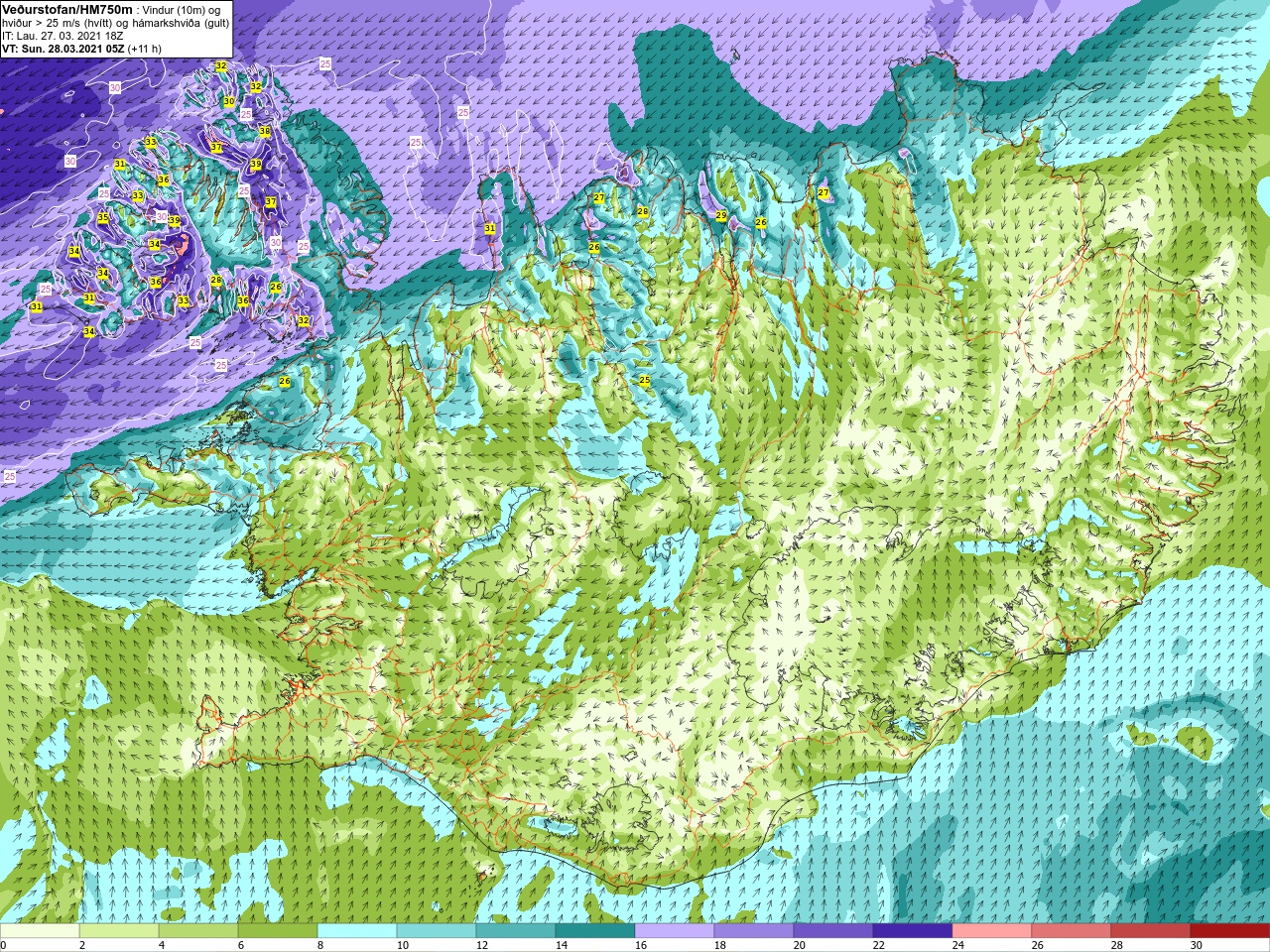Click the legend scale value '6'

(241, 945)
